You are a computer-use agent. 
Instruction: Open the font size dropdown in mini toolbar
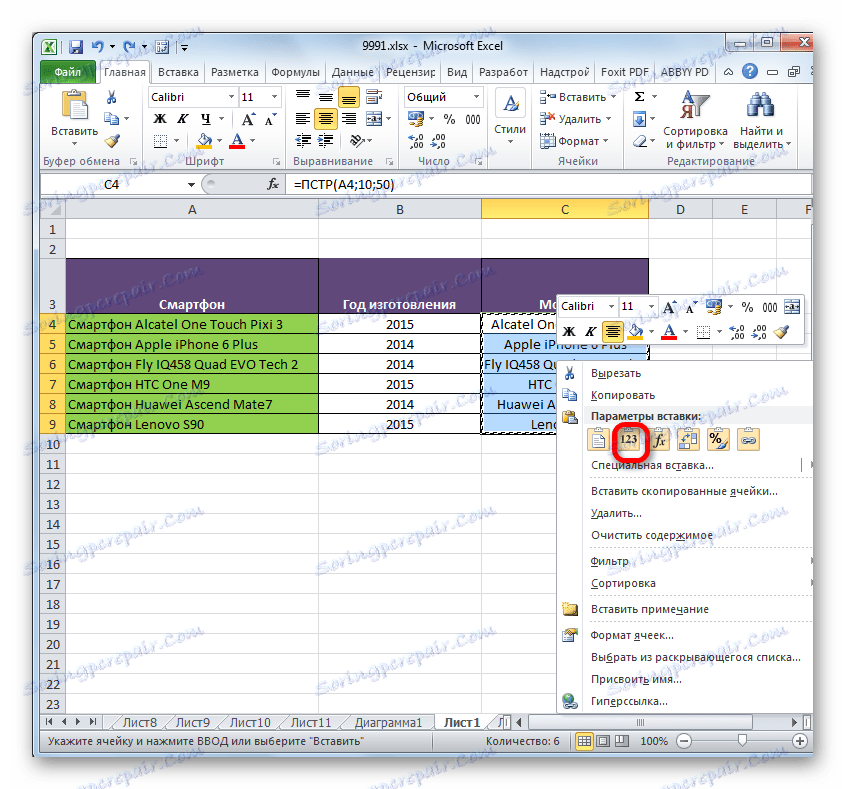(x=650, y=307)
